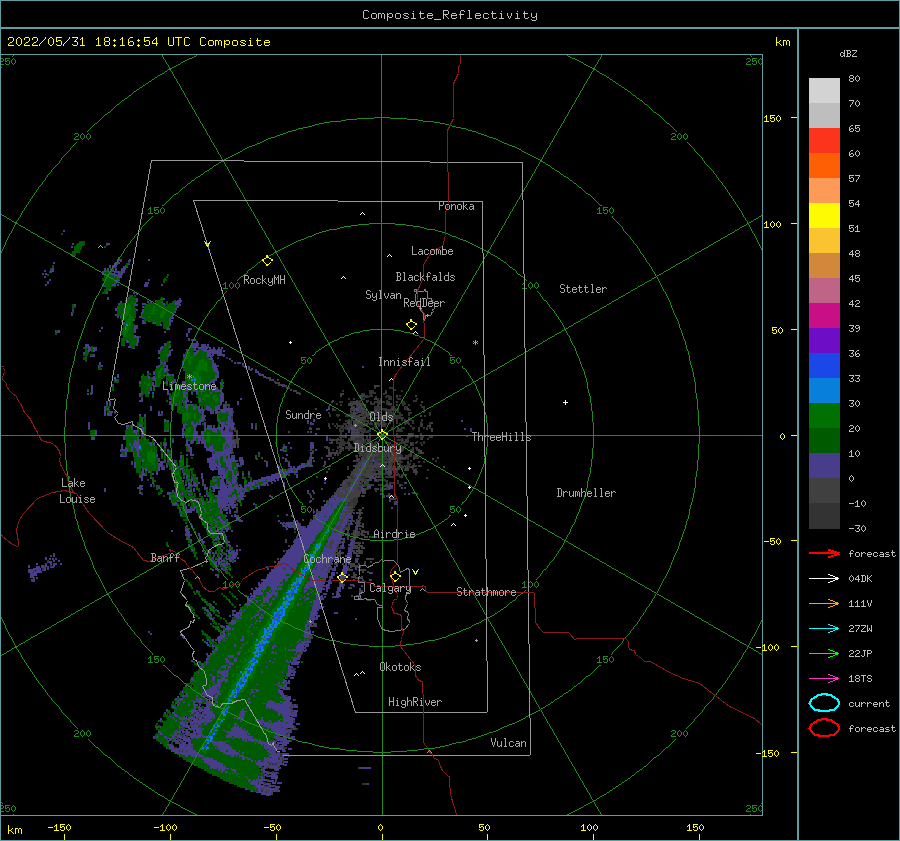
Task: Click the Ponoka town label
Action: coord(456,206)
